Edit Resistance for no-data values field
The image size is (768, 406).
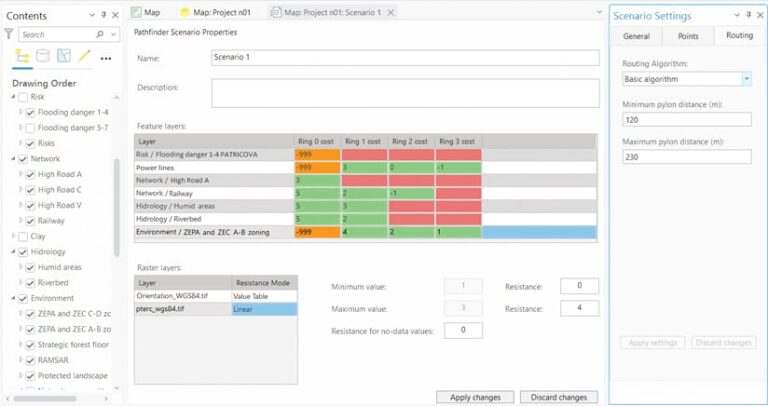coord(463,331)
